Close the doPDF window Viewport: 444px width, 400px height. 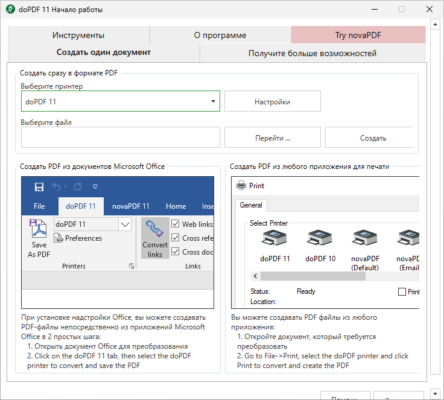429,9
